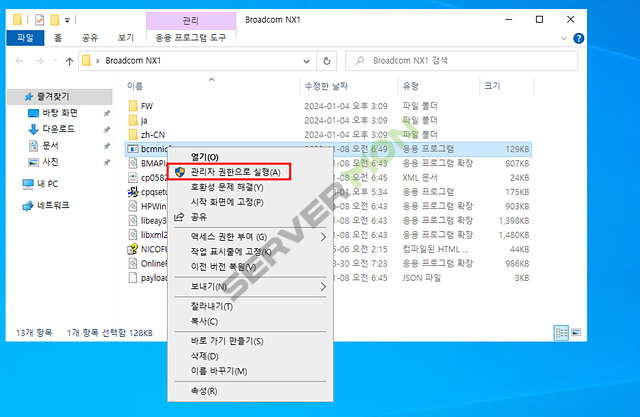Choose 호환성 문제 해결(Y) menu entry
Screen dimensions: 640x417
coord(227,187)
